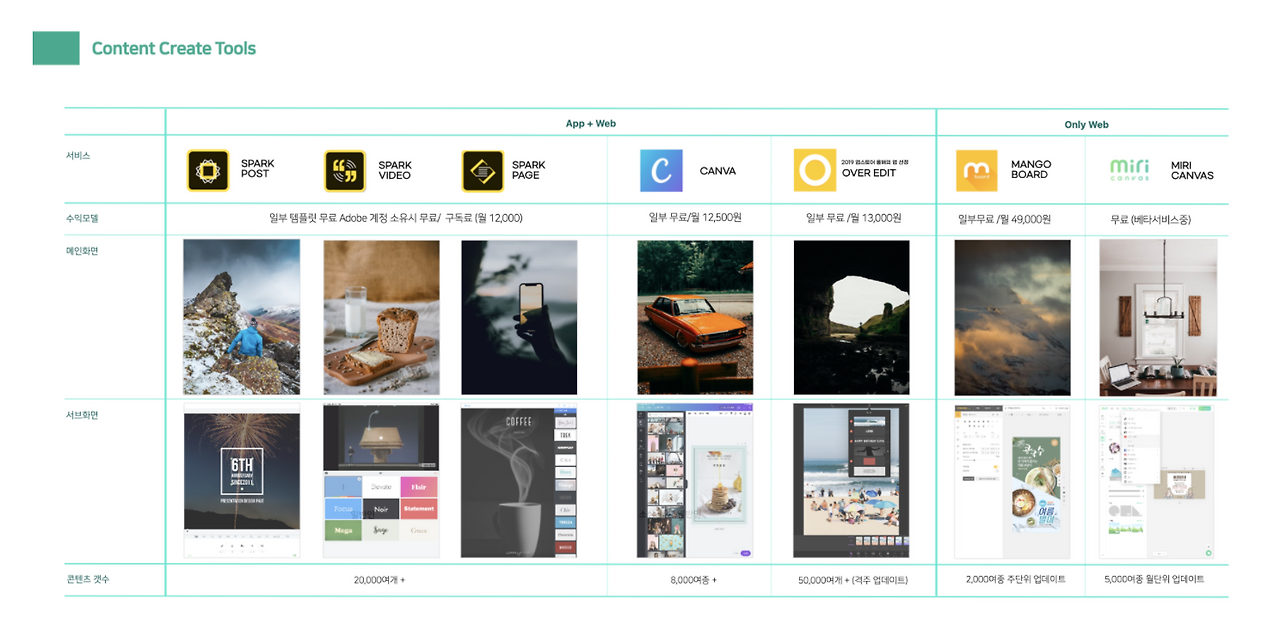
Task: Click the 8,000여종 + content count
Action: point(693,580)
